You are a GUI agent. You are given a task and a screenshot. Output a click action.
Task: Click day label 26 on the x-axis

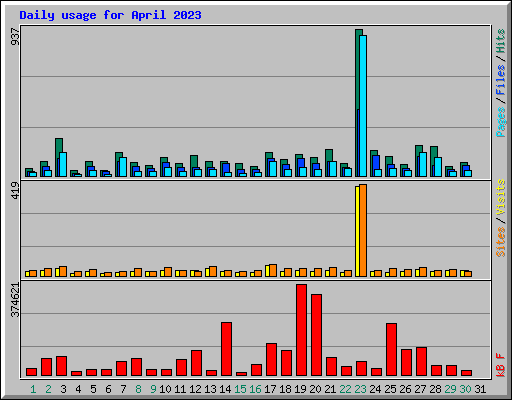coord(405,389)
